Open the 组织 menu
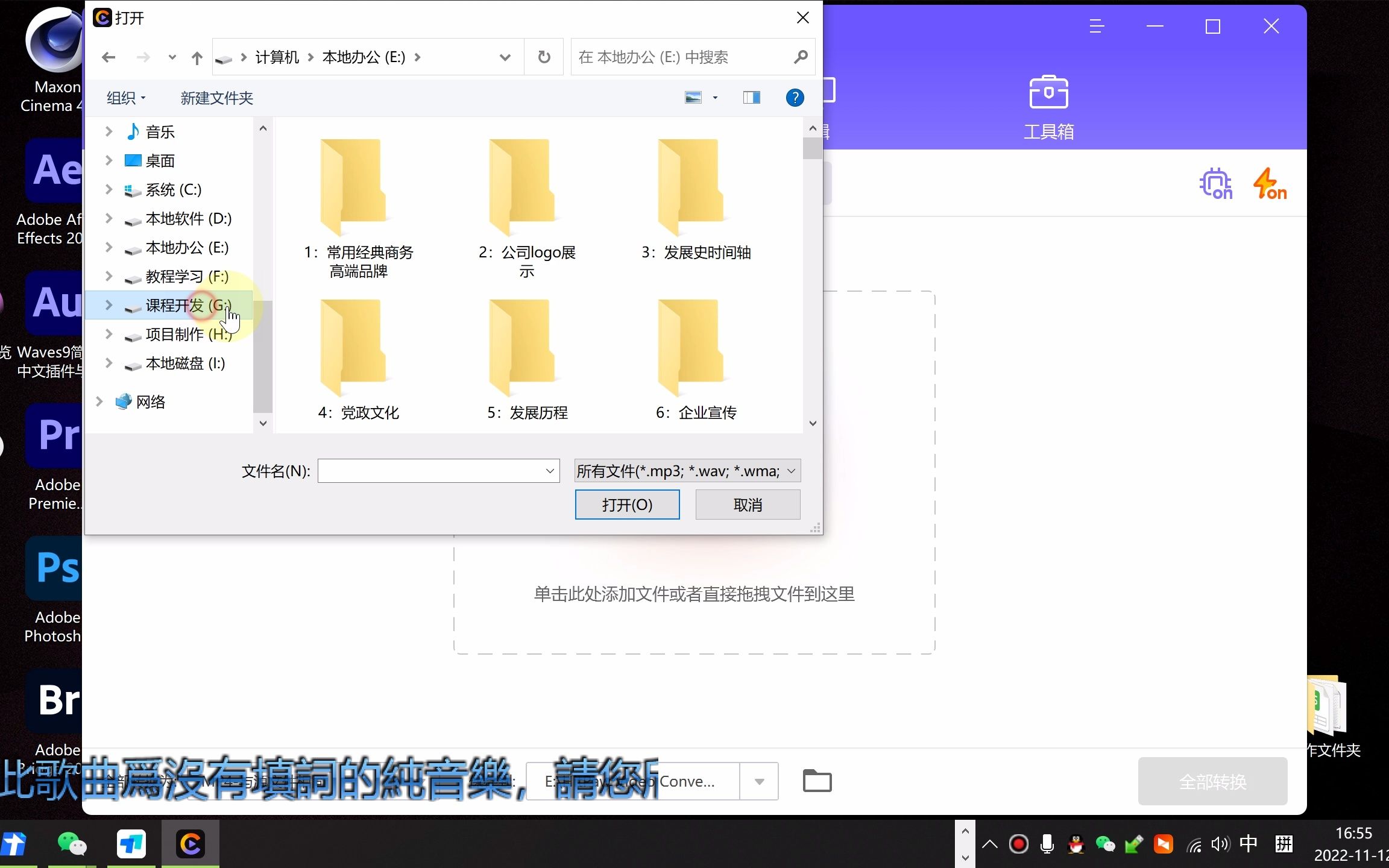The image size is (1389, 868). pos(125,98)
